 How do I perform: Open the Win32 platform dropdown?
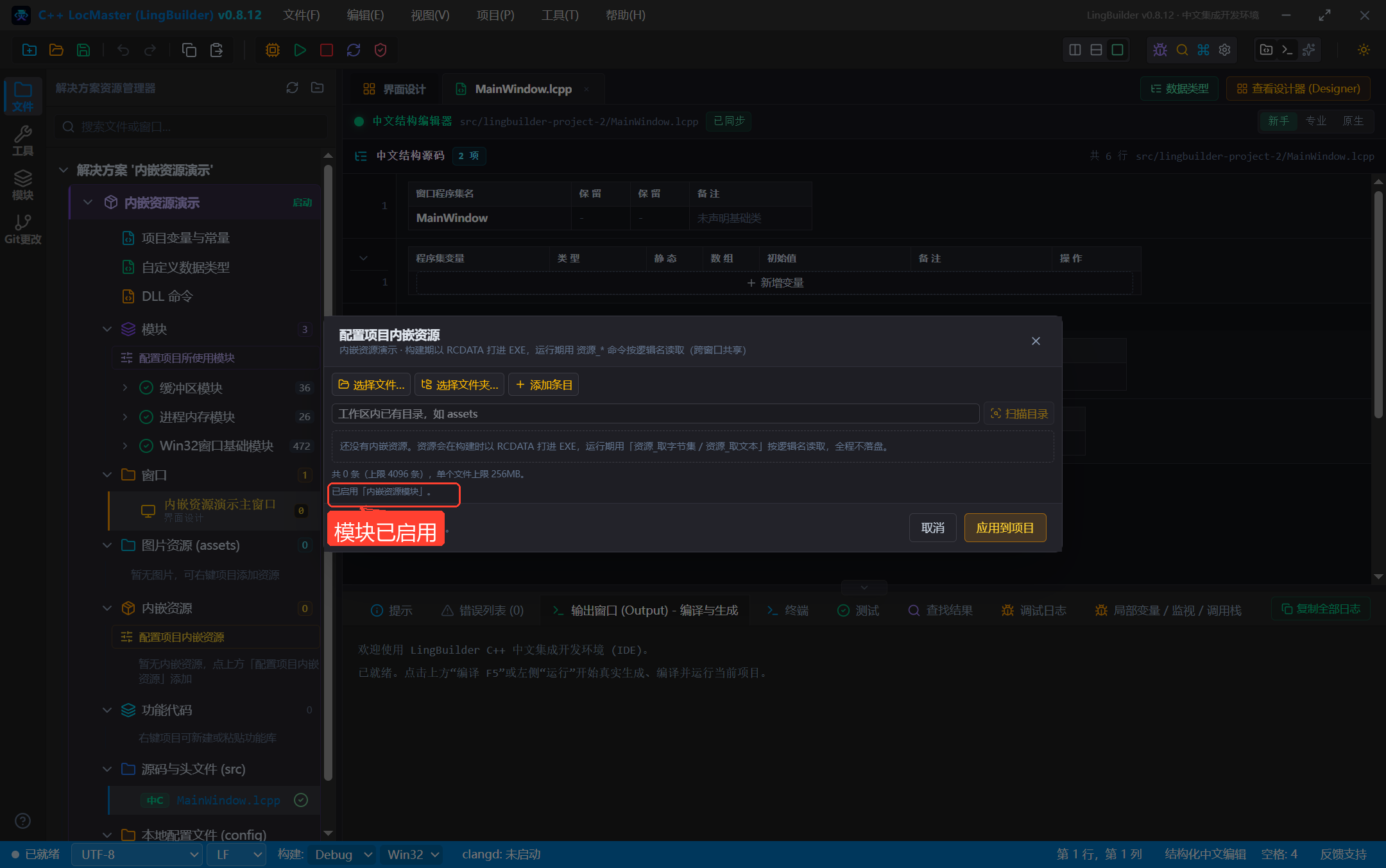point(413,855)
